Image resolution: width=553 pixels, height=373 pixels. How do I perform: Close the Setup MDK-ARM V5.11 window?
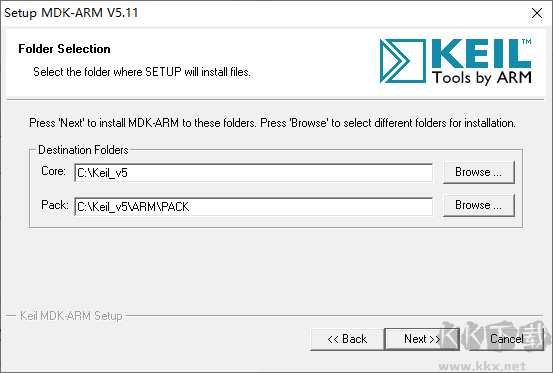(537, 13)
